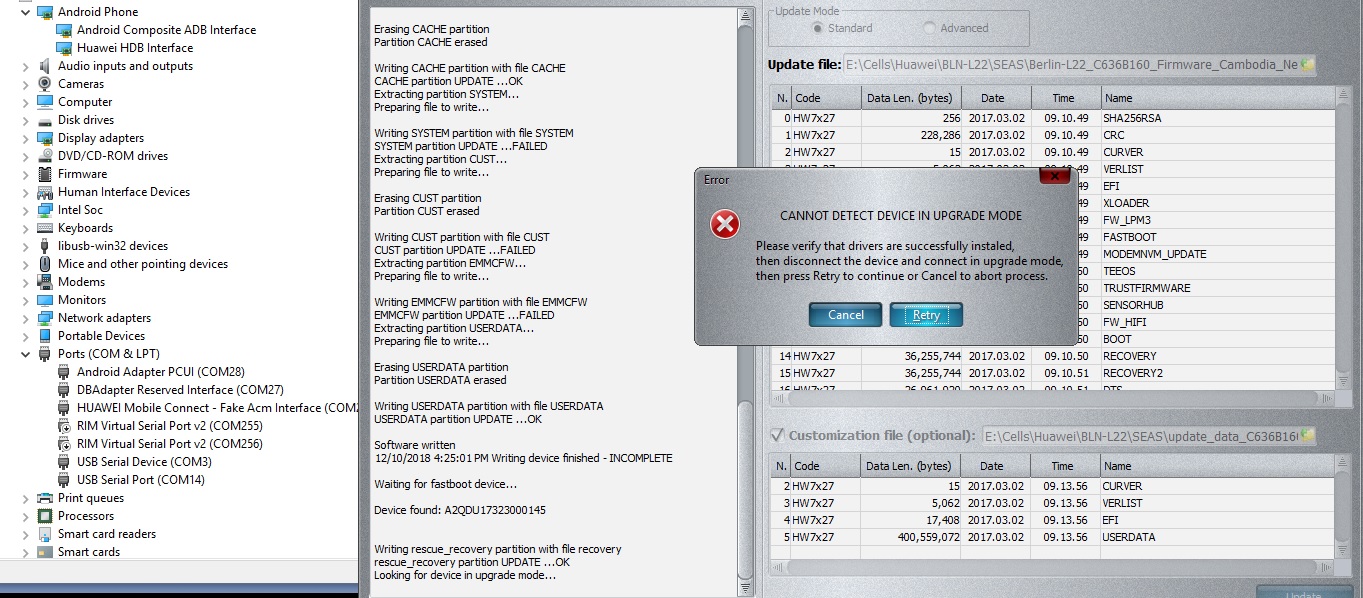Click the Intel Soc icon
The image size is (1363, 598).
pos(45,210)
